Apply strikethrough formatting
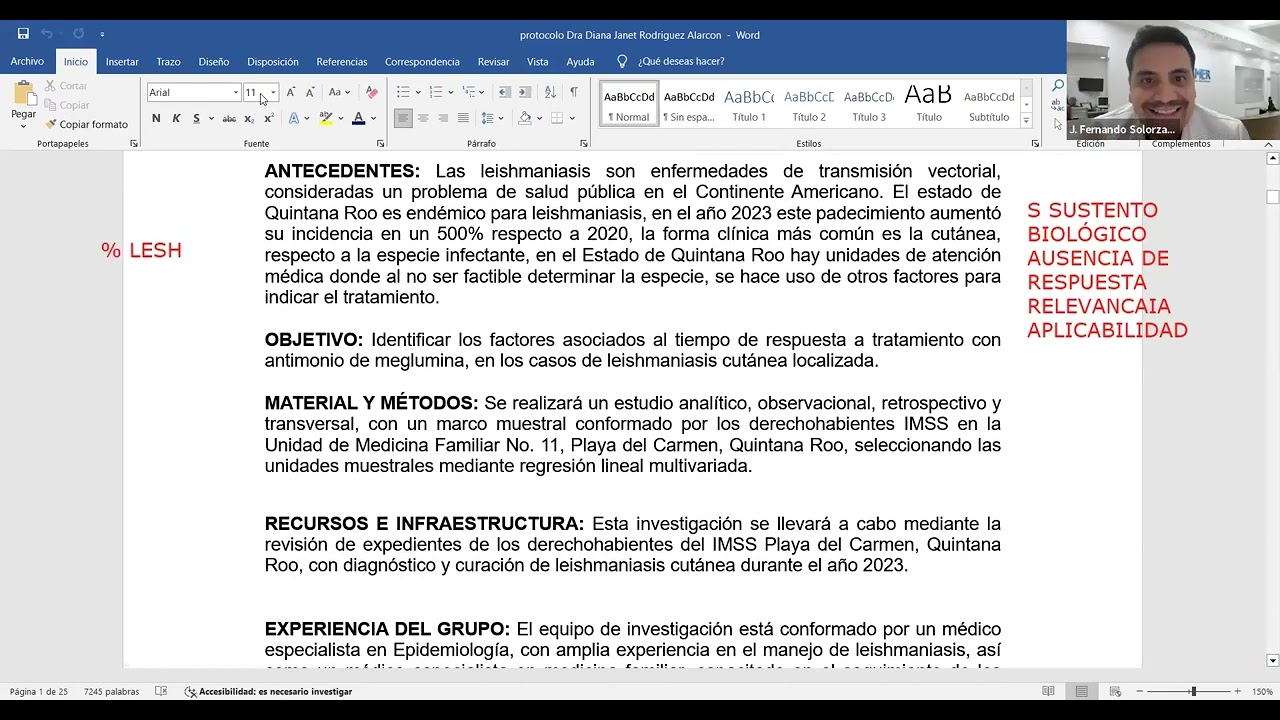This screenshot has height=720, width=1280. (x=229, y=118)
